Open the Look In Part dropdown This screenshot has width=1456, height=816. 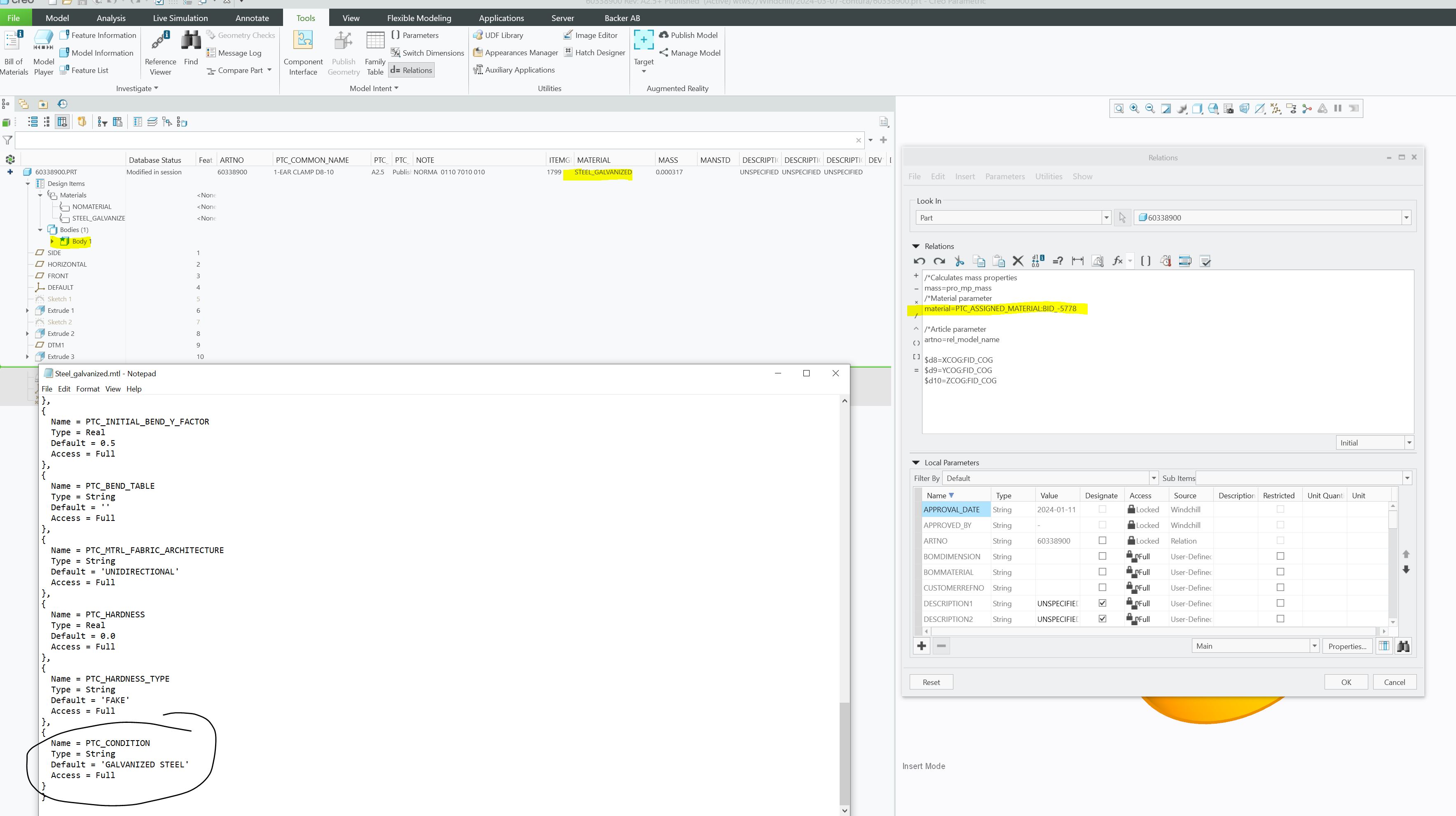pyautogui.click(x=1106, y=217)
